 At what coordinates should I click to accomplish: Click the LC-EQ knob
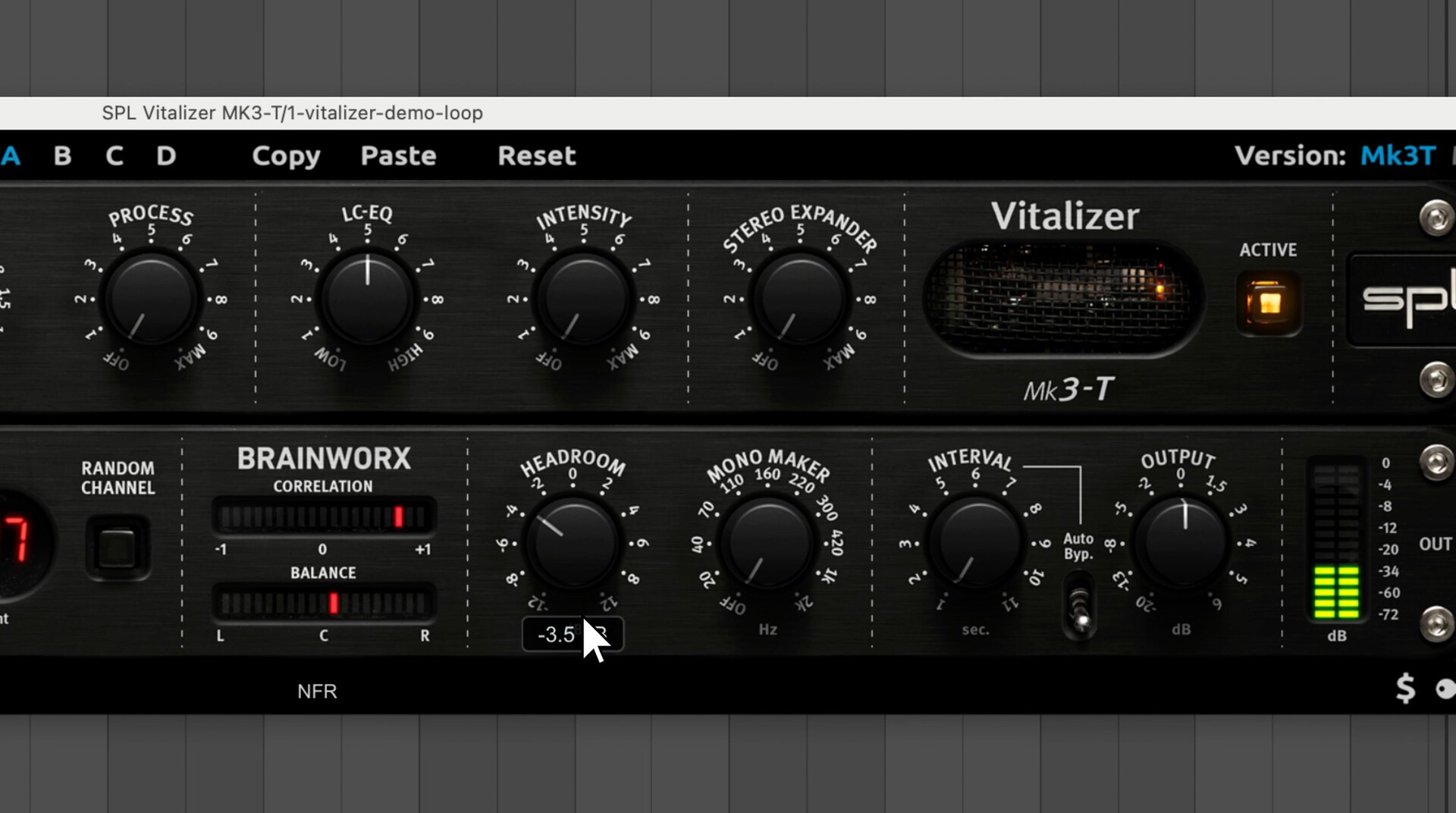(x=367, y=299)
